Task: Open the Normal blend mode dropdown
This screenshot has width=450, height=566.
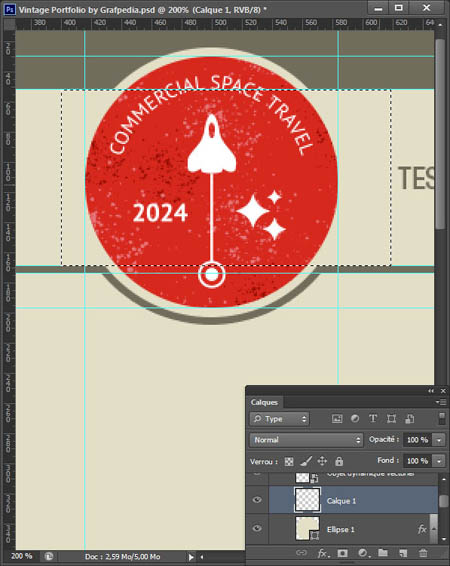Action: coord(306,440)
